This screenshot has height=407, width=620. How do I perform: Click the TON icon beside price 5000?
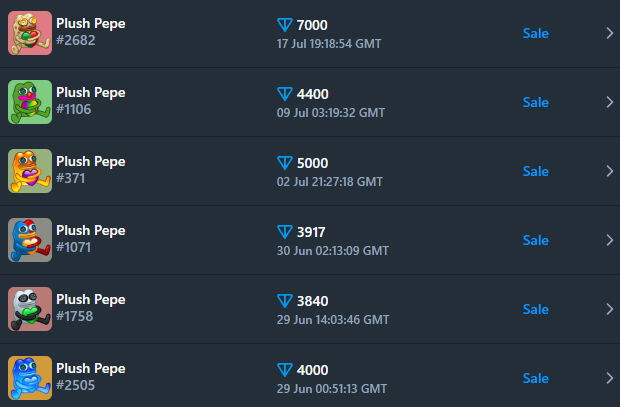pyautogui.click(x=284, y=163)
